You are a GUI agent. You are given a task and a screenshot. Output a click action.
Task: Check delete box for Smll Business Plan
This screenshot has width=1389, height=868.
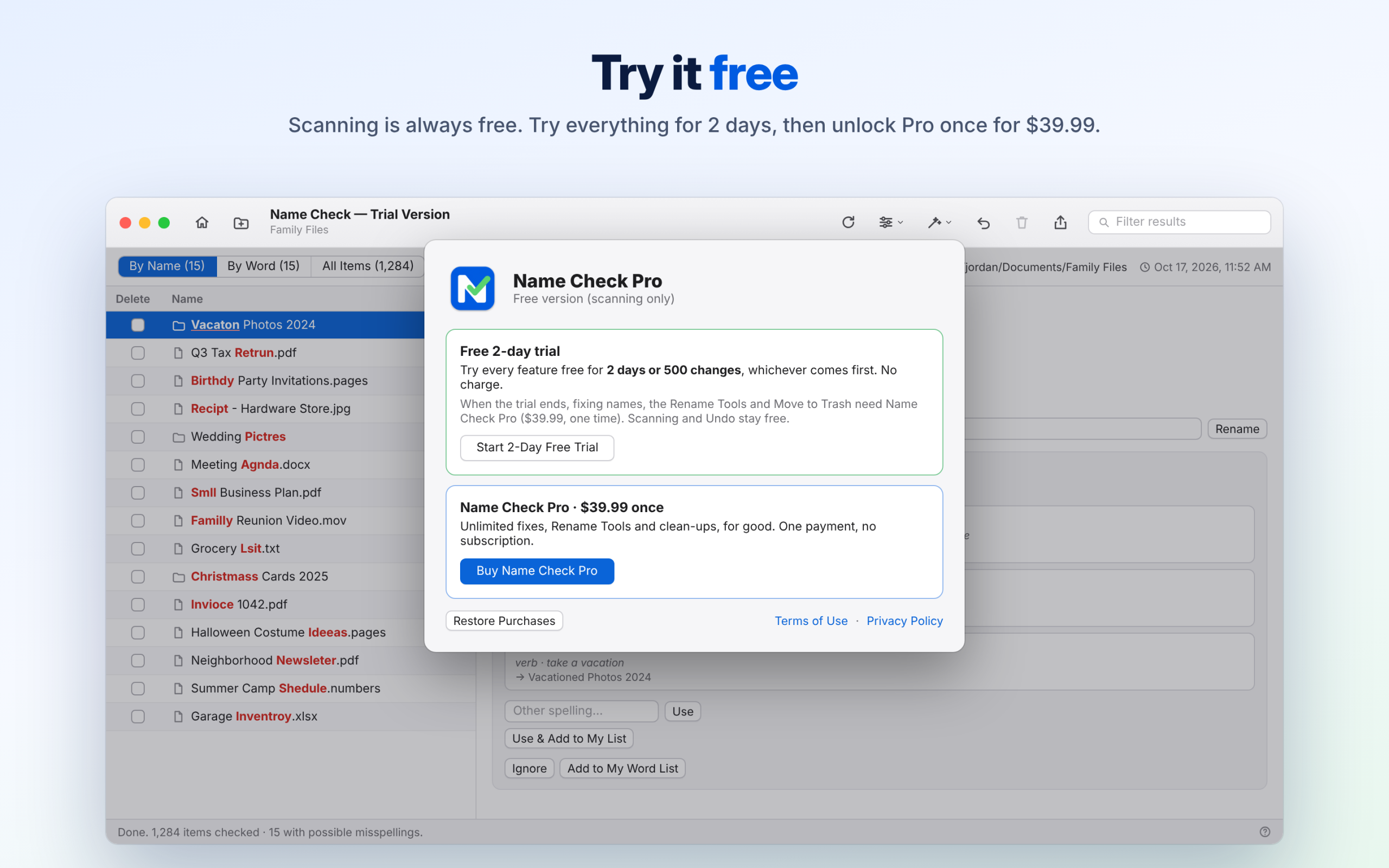click(x=138, y=493)
